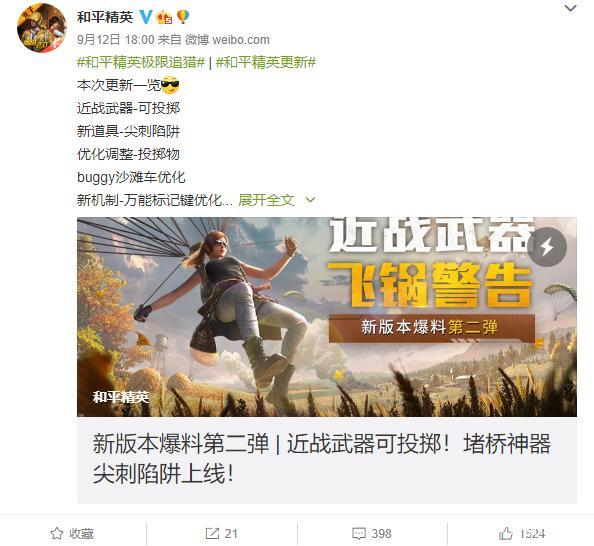
Task: Open the 9月12日 18:00 timestamp link
Action: [116, 39]
